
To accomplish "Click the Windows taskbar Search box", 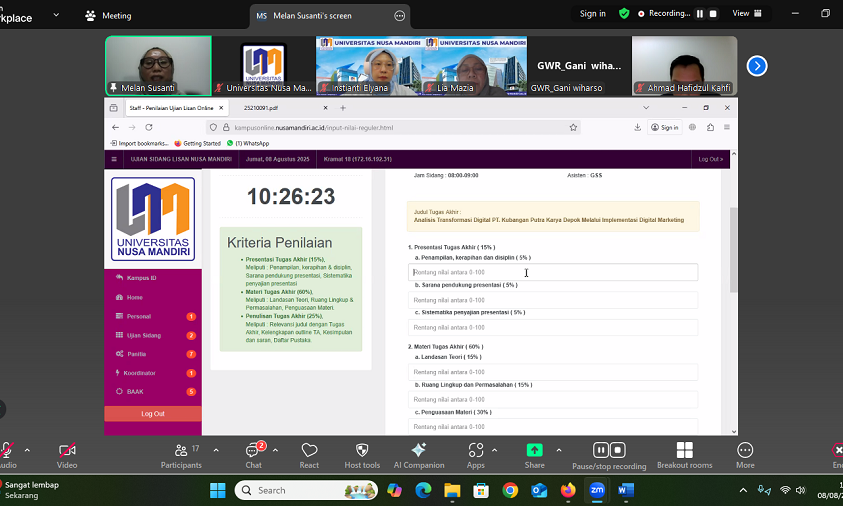I will [x=306, y=490].
